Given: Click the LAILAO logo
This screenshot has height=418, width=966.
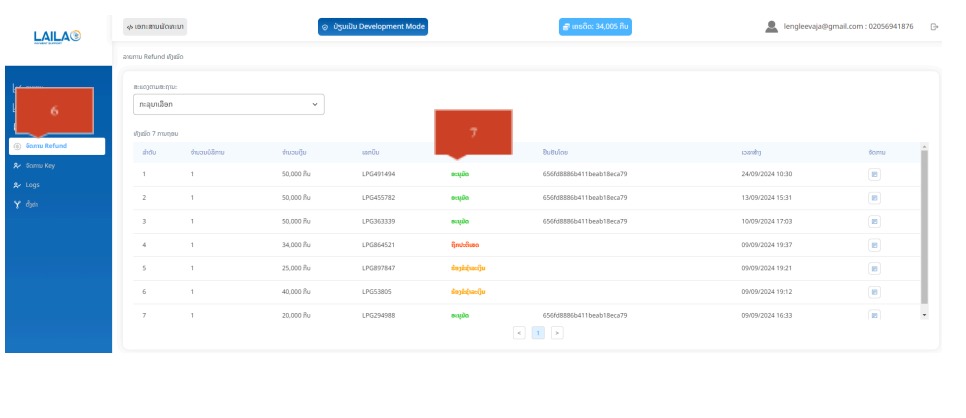Looking at the screenshot, I should coord(57,37).
